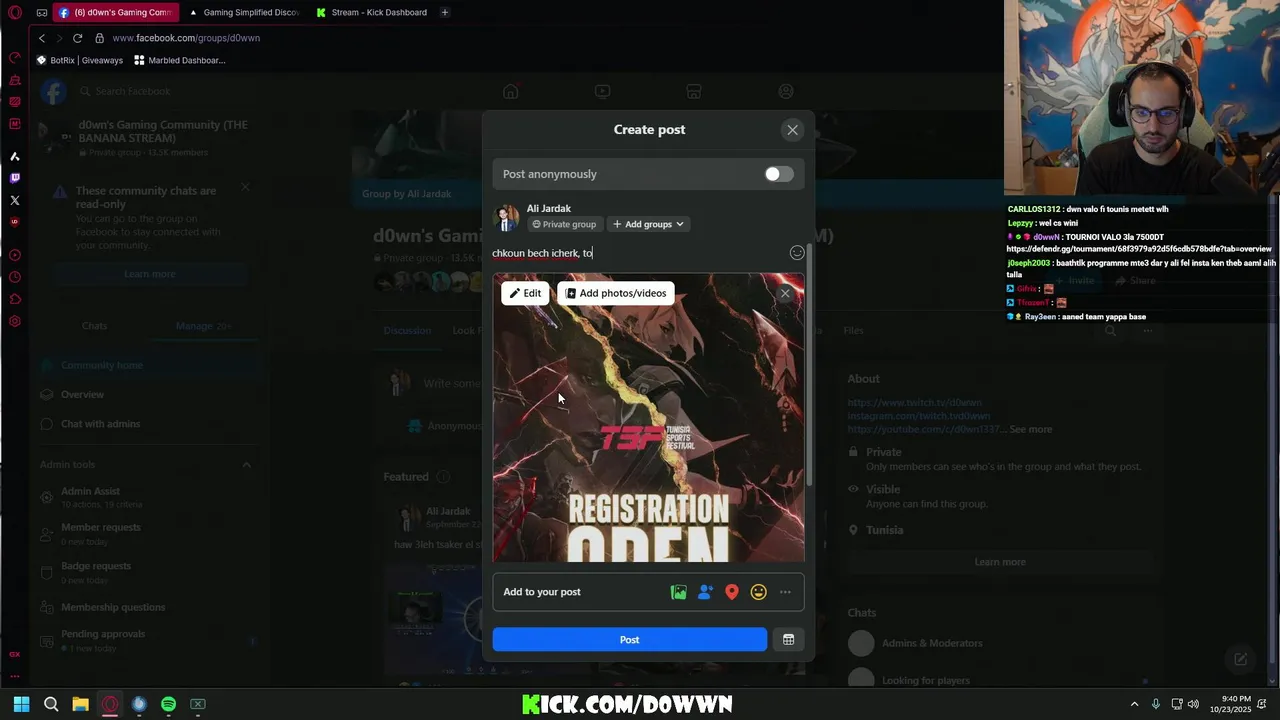Click the blue Post button
Screen dimensions: 1280x720
click(630, 640)
